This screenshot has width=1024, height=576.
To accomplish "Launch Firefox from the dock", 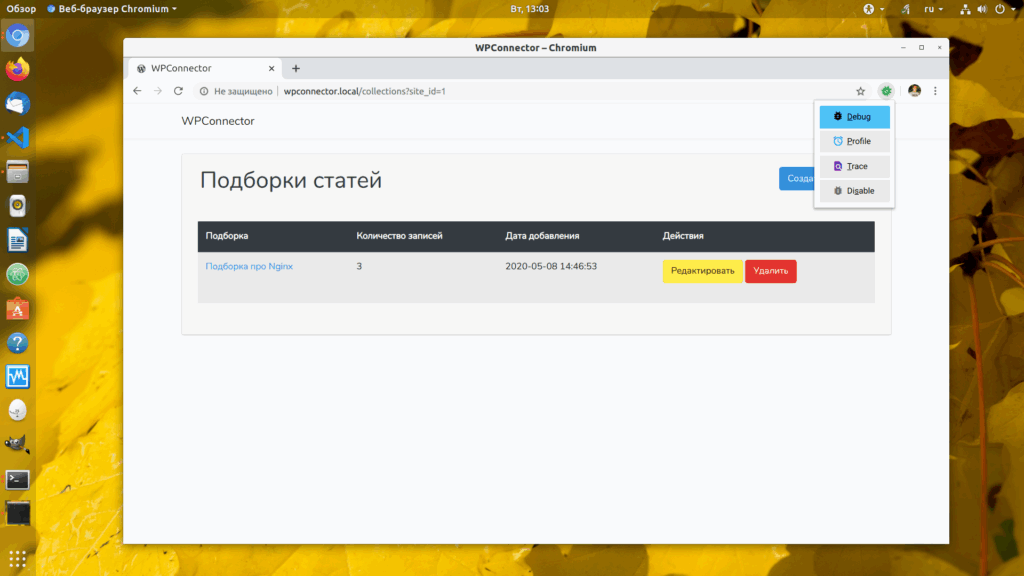I will coord(18,69).
